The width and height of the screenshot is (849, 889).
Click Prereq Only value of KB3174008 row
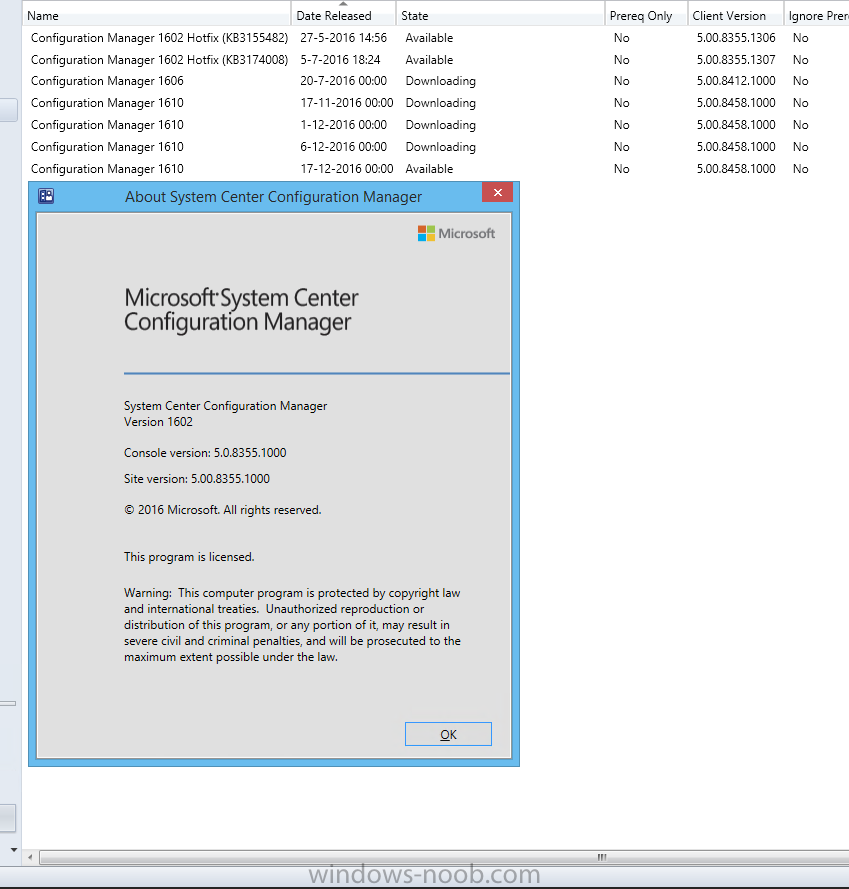point(622,60)
